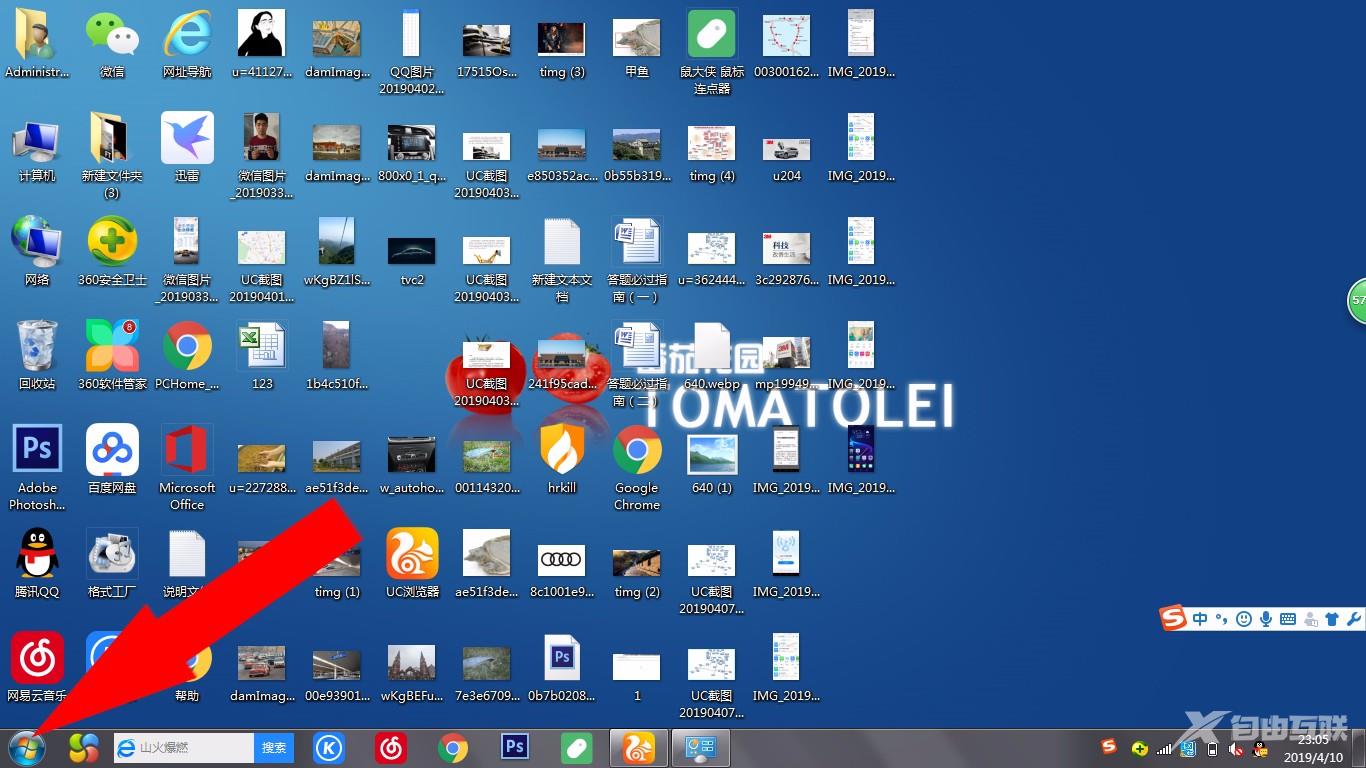This screenshot has height=768, width=1366.
Task: Open Kugou music from the taskbar
Action: point(329,748)
